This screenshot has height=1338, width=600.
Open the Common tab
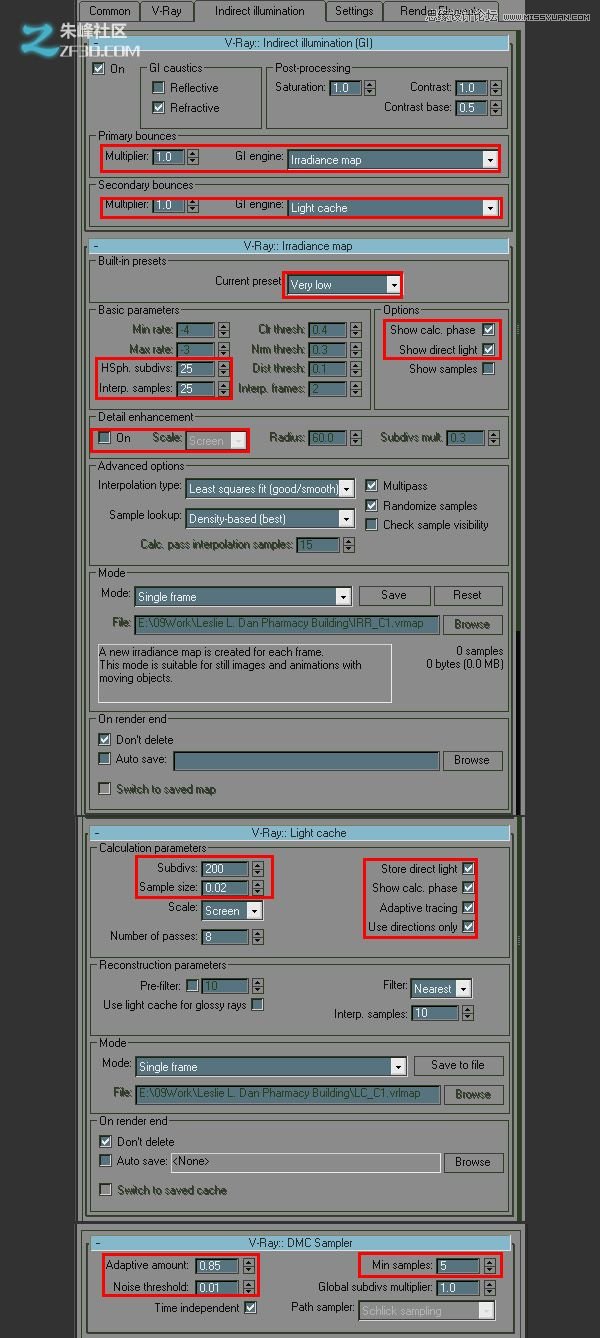point(109,11)
